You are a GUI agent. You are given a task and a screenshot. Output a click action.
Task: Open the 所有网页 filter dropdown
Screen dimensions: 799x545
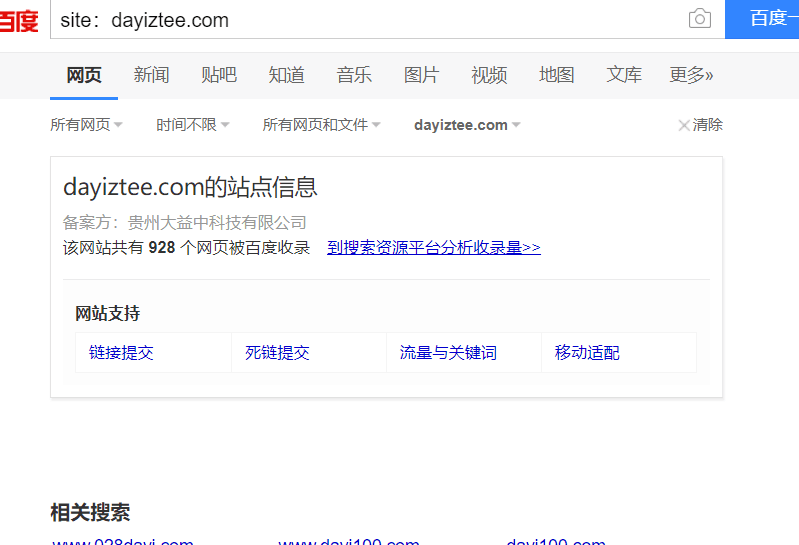[86, 125]
